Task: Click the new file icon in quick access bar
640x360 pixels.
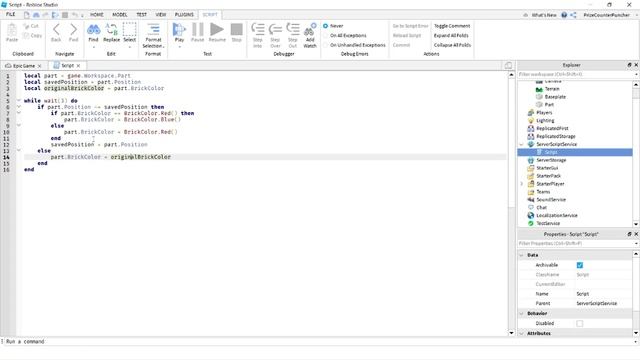Action: pyautogui.click(x=27, y=15)
